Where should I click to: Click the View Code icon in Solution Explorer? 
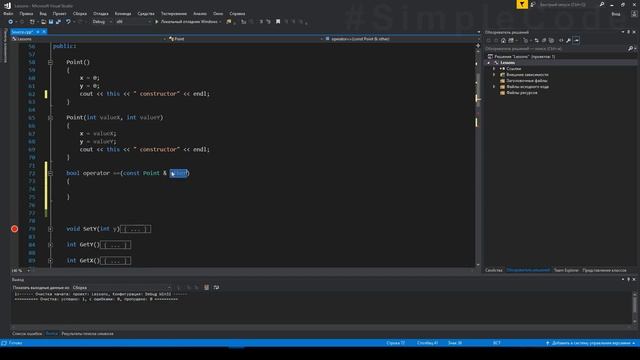point(561,40)
